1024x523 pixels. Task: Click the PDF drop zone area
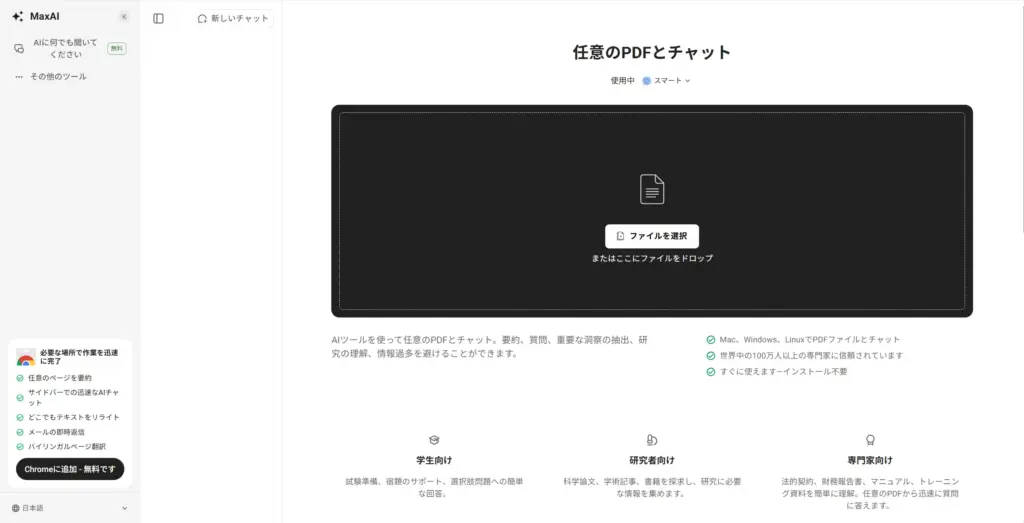click(x=652, y=211)
